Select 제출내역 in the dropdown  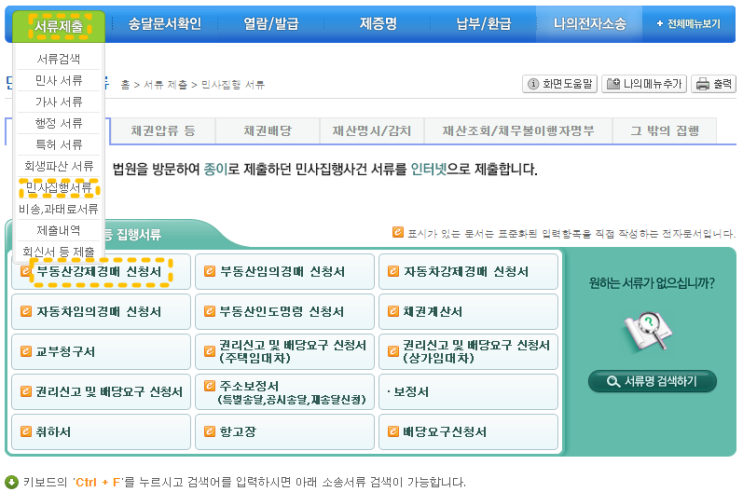click(59, 230)
